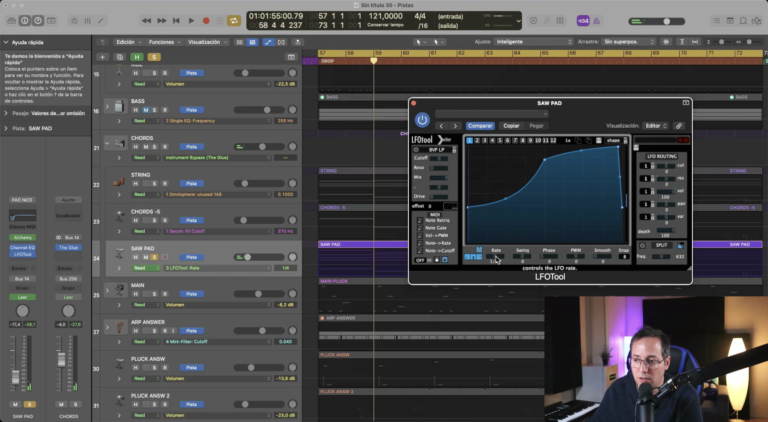
Task: Open the Loop Browser button
Action: (x=743, y=21)
